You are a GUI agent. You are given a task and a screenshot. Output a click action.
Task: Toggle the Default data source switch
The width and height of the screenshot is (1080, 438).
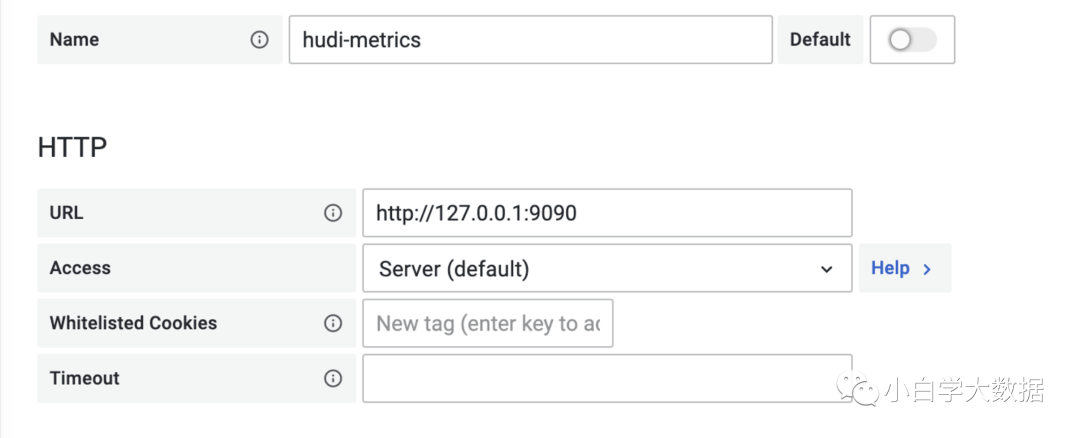tap(911, 40)
